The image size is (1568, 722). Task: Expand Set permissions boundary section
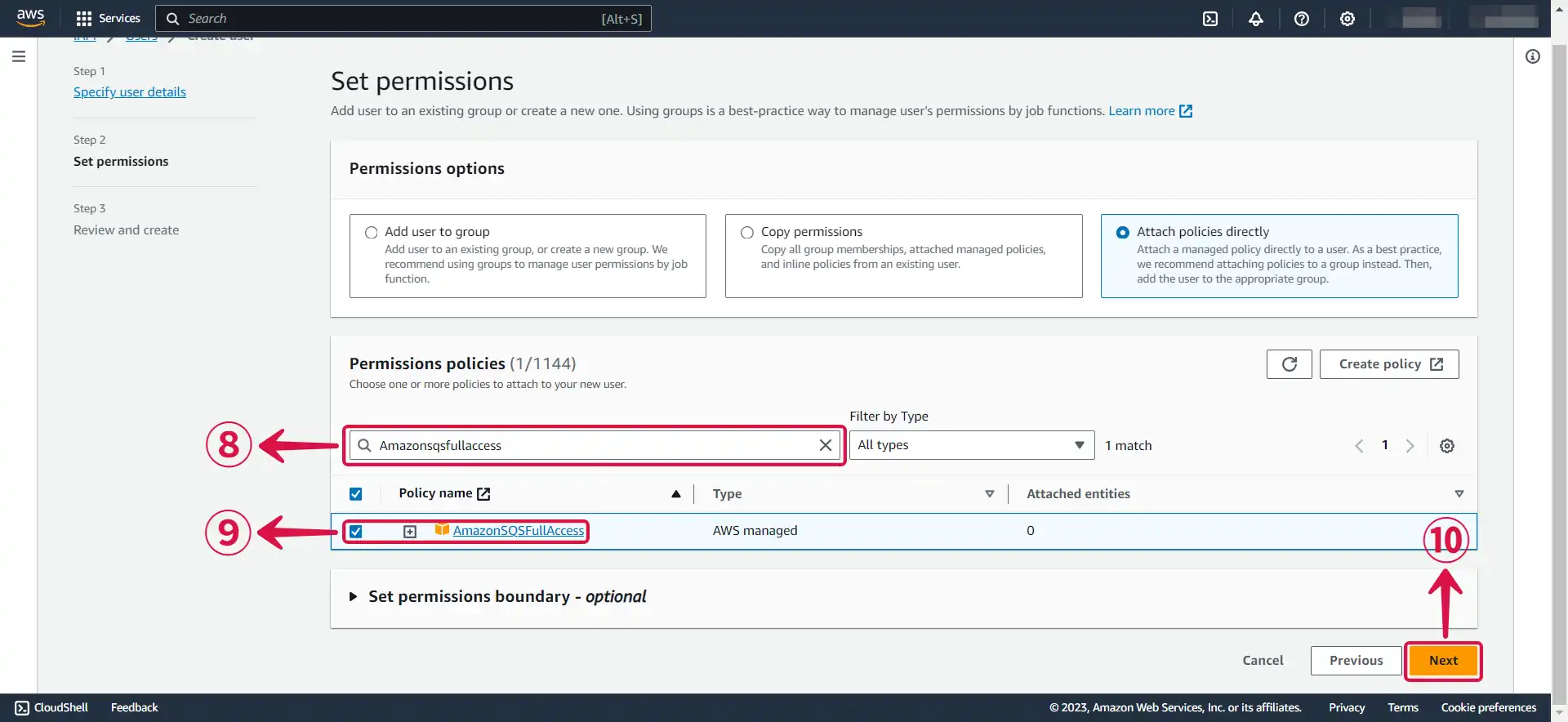pos(353,597)
